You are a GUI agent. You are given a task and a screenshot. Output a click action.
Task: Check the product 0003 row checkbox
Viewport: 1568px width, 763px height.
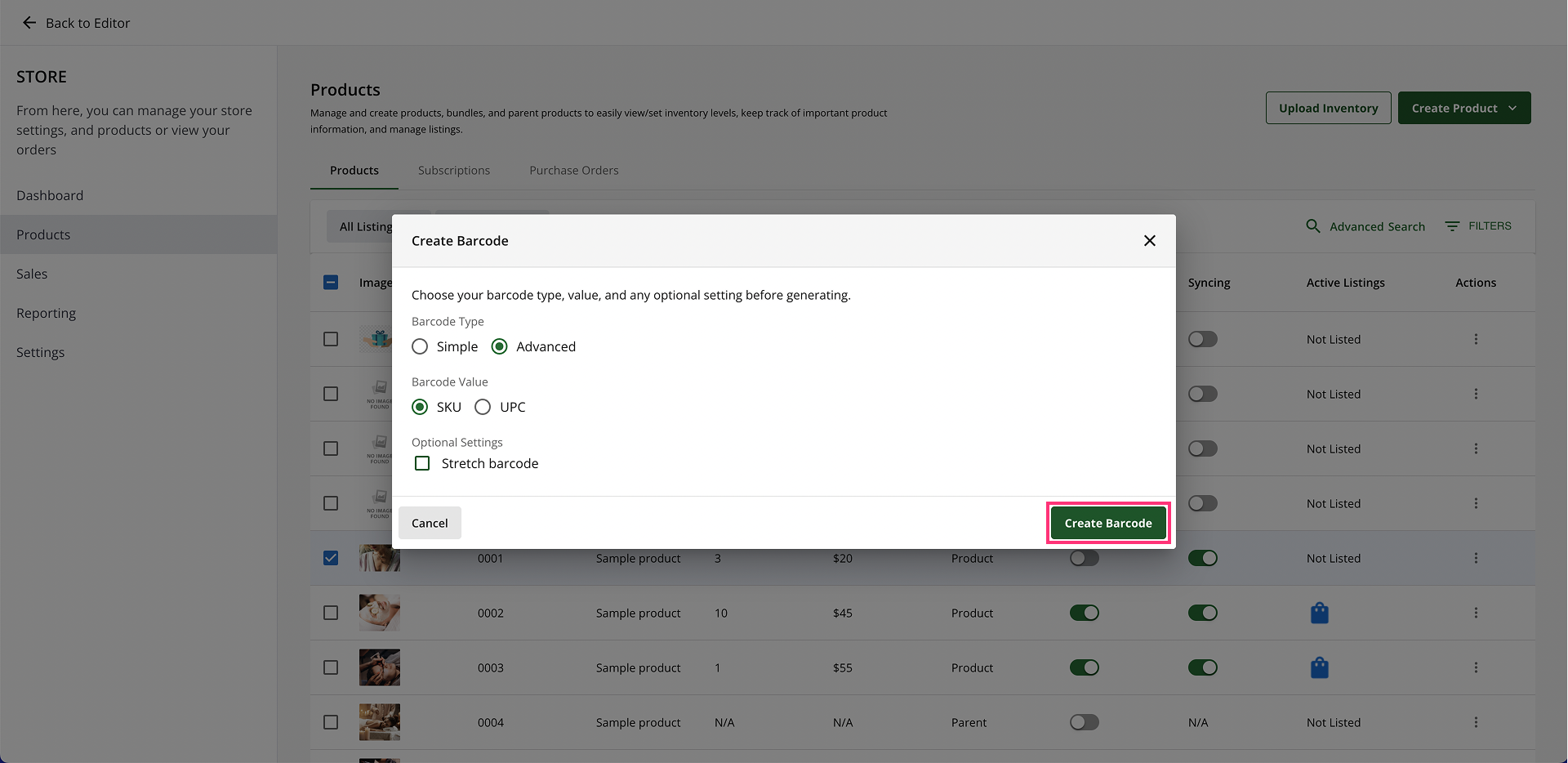click(x=331, y=667)
